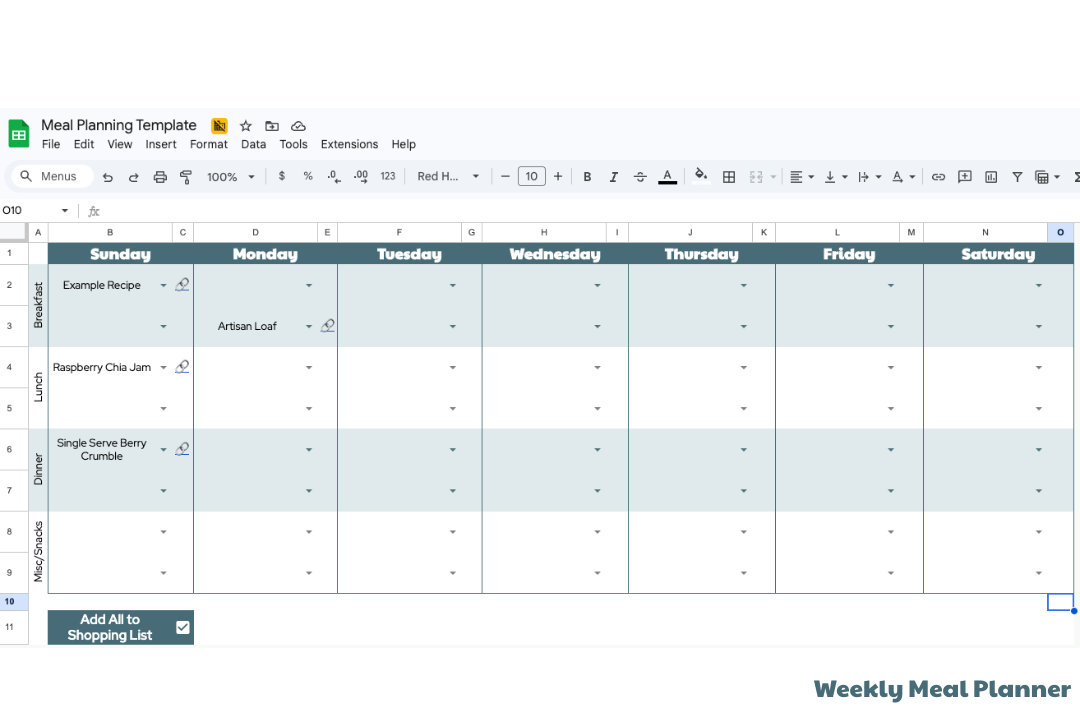
Task: Click the font size field showing 10
Action: pyautogui.click(x=532, y=176)
